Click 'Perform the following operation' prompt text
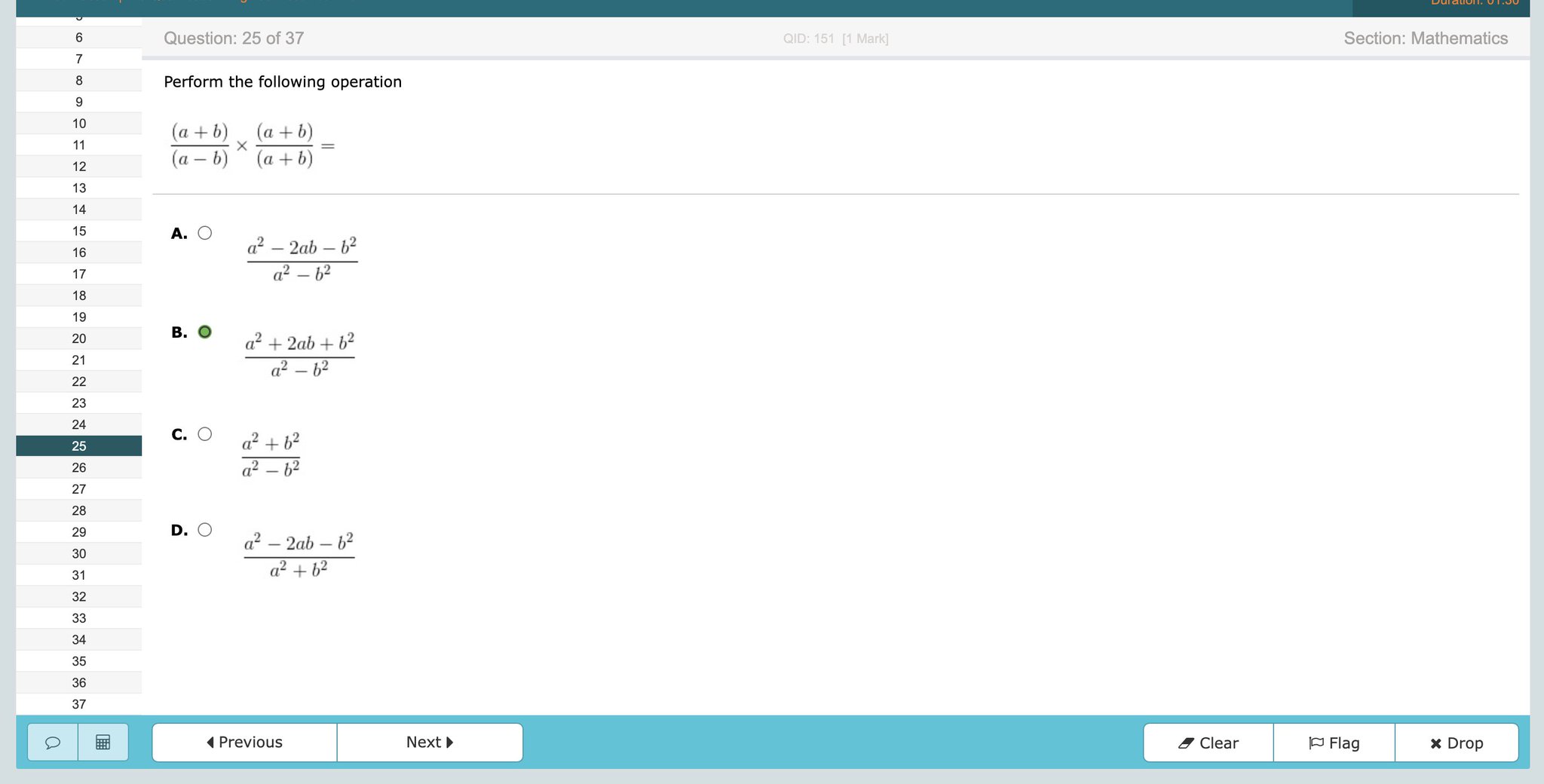 (283, 81)
